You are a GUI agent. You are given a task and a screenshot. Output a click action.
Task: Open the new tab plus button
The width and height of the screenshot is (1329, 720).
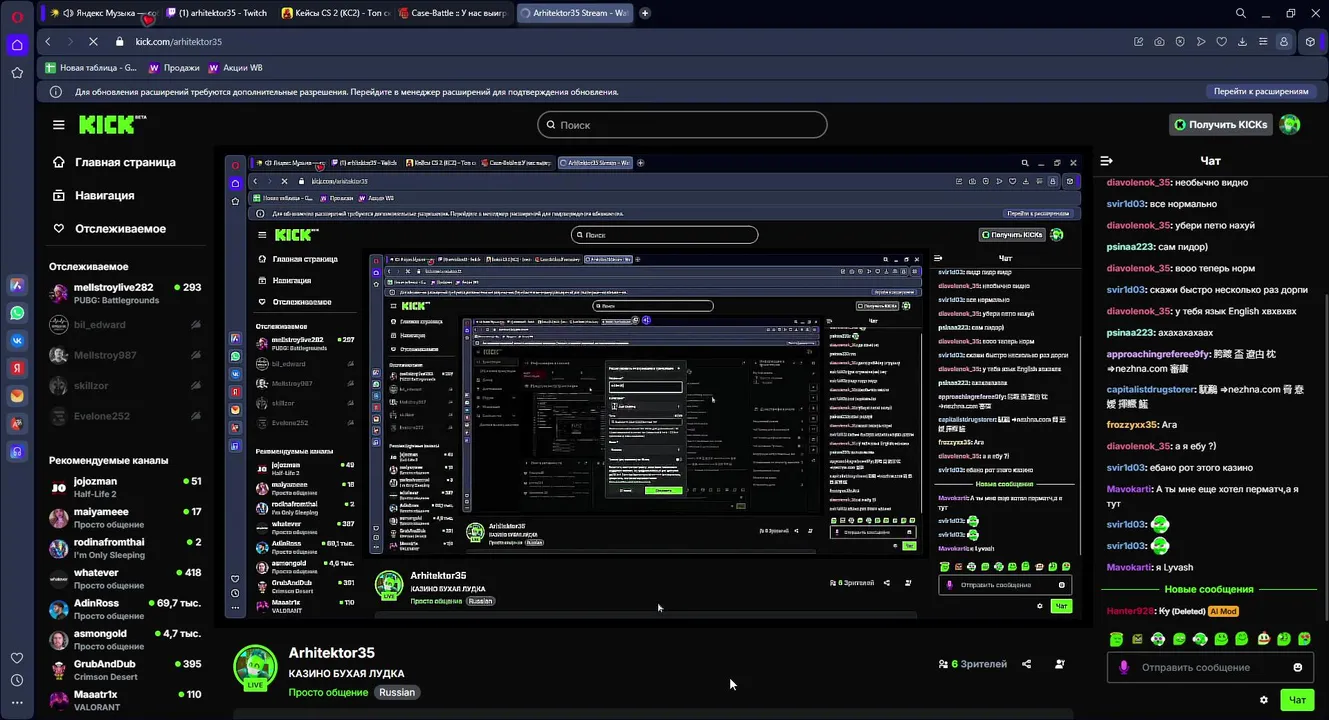point(645,13)
